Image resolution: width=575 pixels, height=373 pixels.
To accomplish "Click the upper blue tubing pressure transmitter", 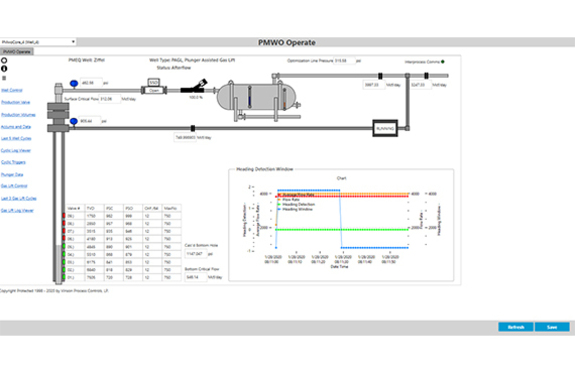I will (x=74, y=84).
